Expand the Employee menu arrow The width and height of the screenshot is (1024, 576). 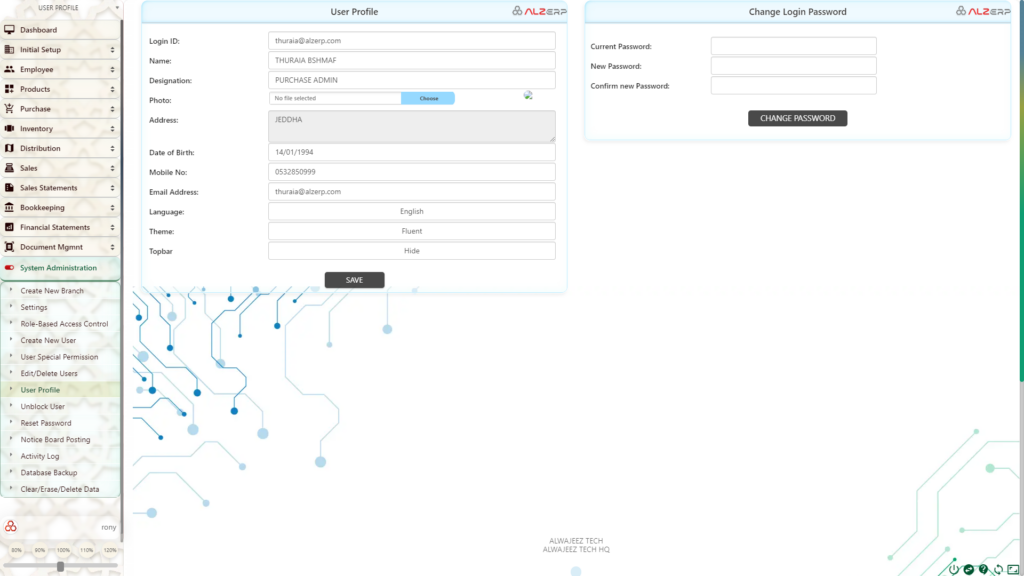(x=112, y=69)
